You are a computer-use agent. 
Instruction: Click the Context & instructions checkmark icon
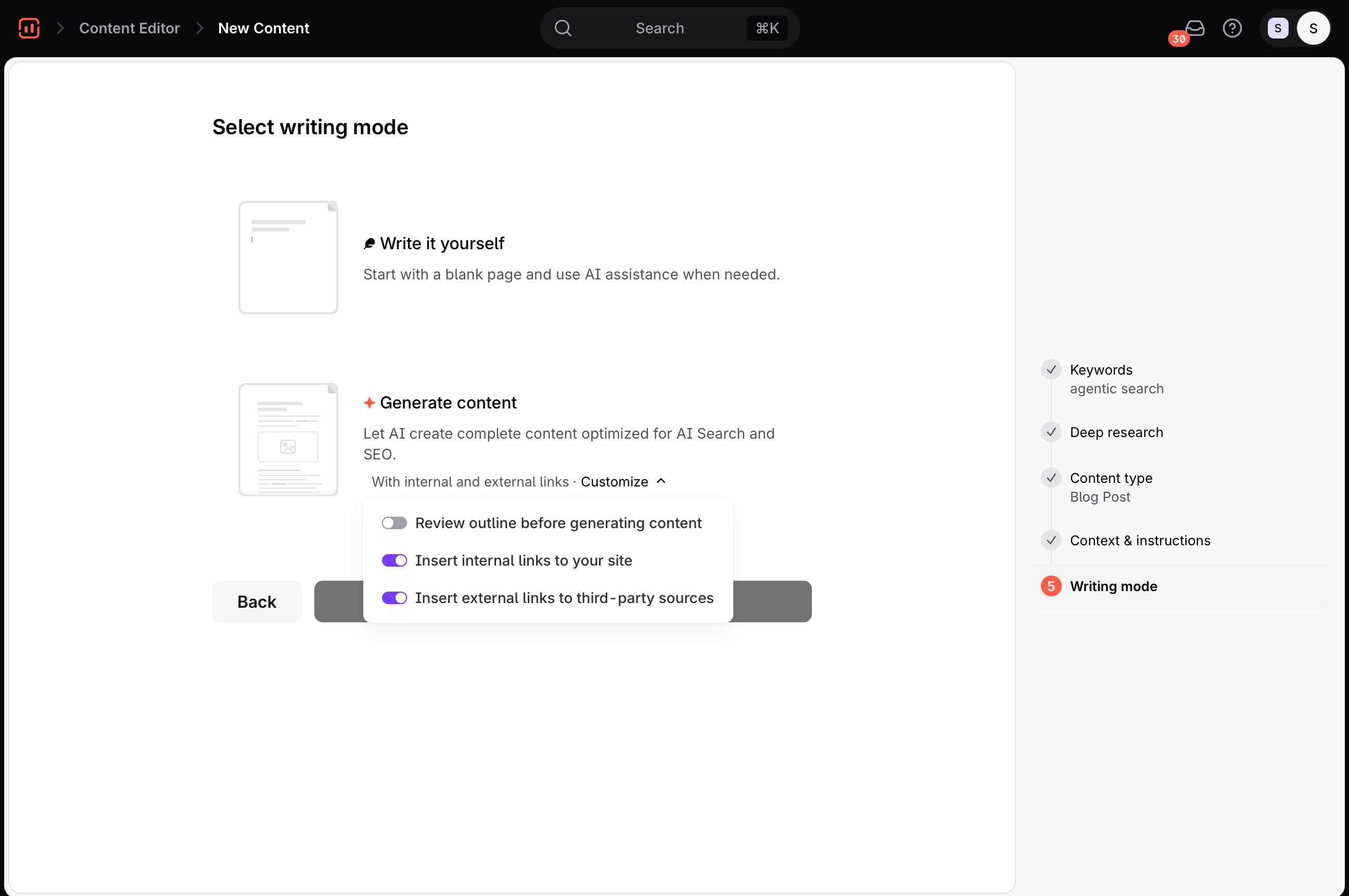1051,540
